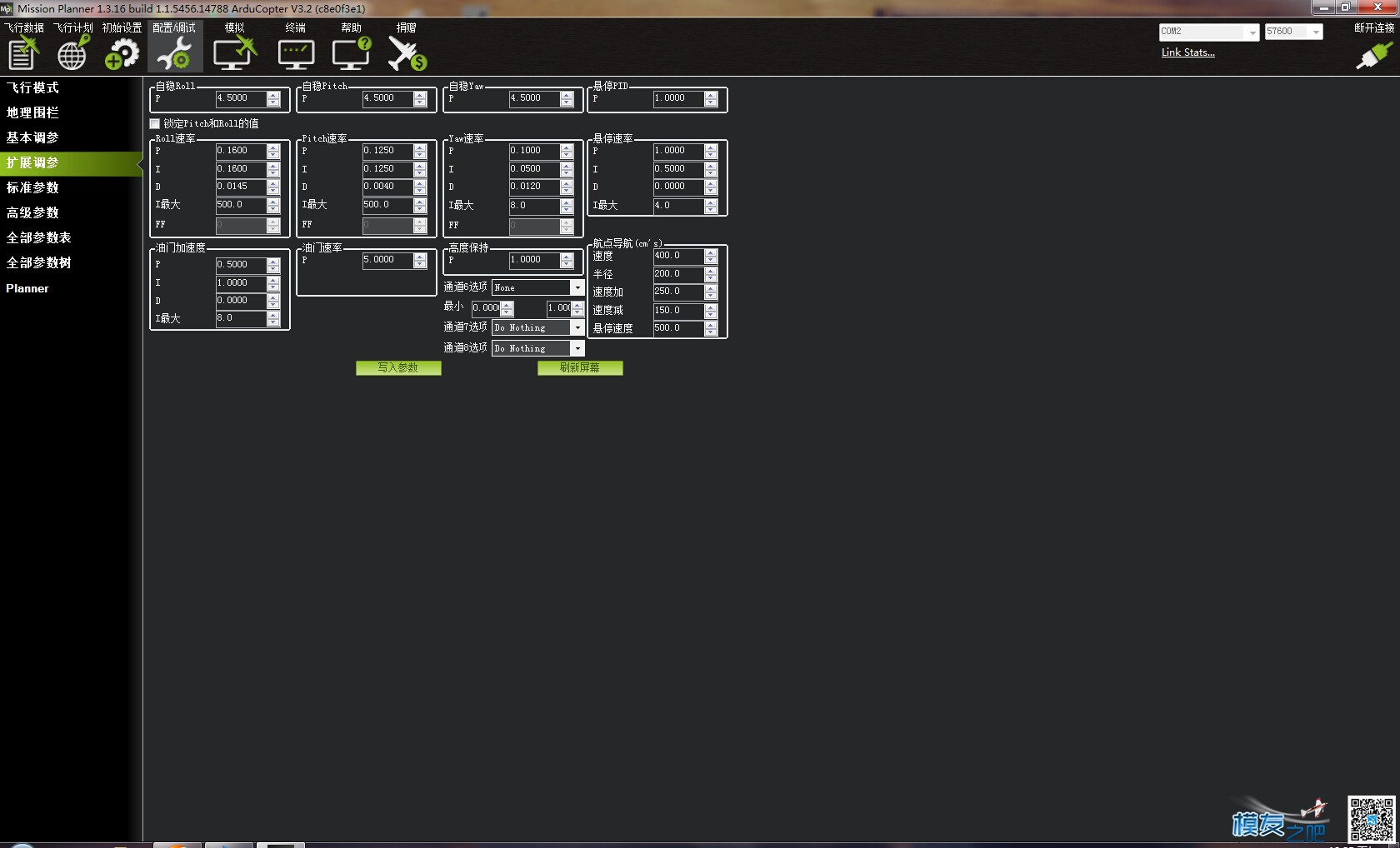Click 自稳Pitch P value field

(x=387, y=98)
